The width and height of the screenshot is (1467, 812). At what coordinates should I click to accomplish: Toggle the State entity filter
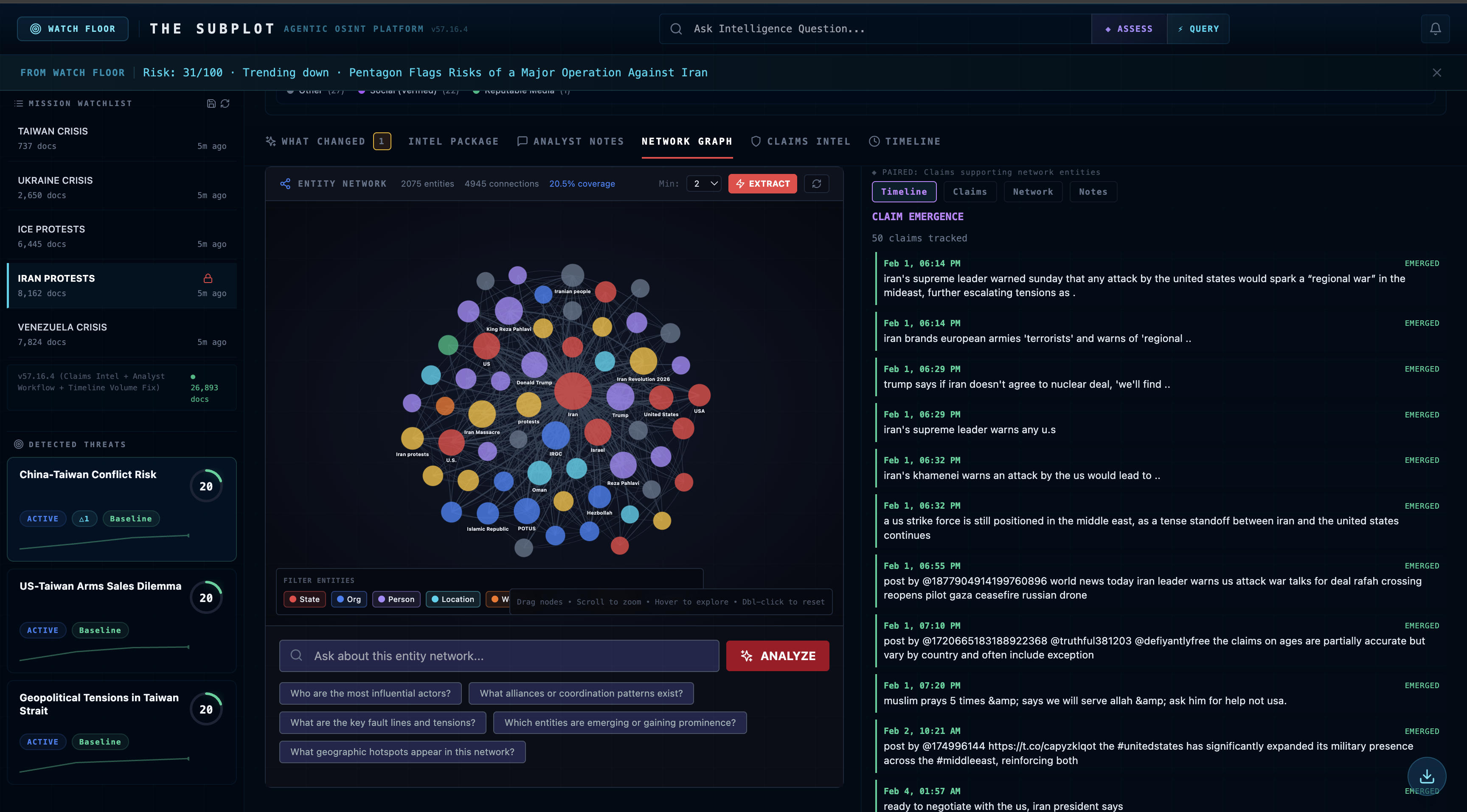(x=304, y=599)
